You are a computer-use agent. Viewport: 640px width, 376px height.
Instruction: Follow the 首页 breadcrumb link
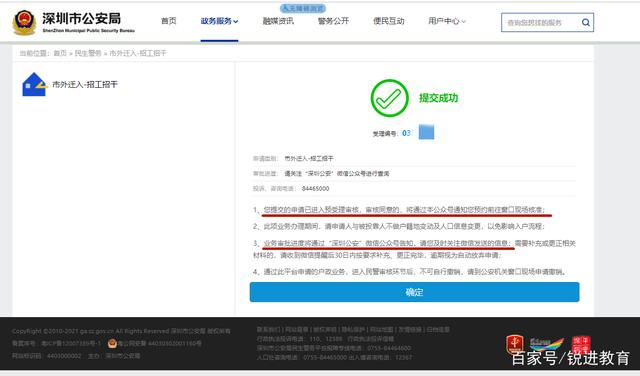pyautogui.click(x=60, y=53)
